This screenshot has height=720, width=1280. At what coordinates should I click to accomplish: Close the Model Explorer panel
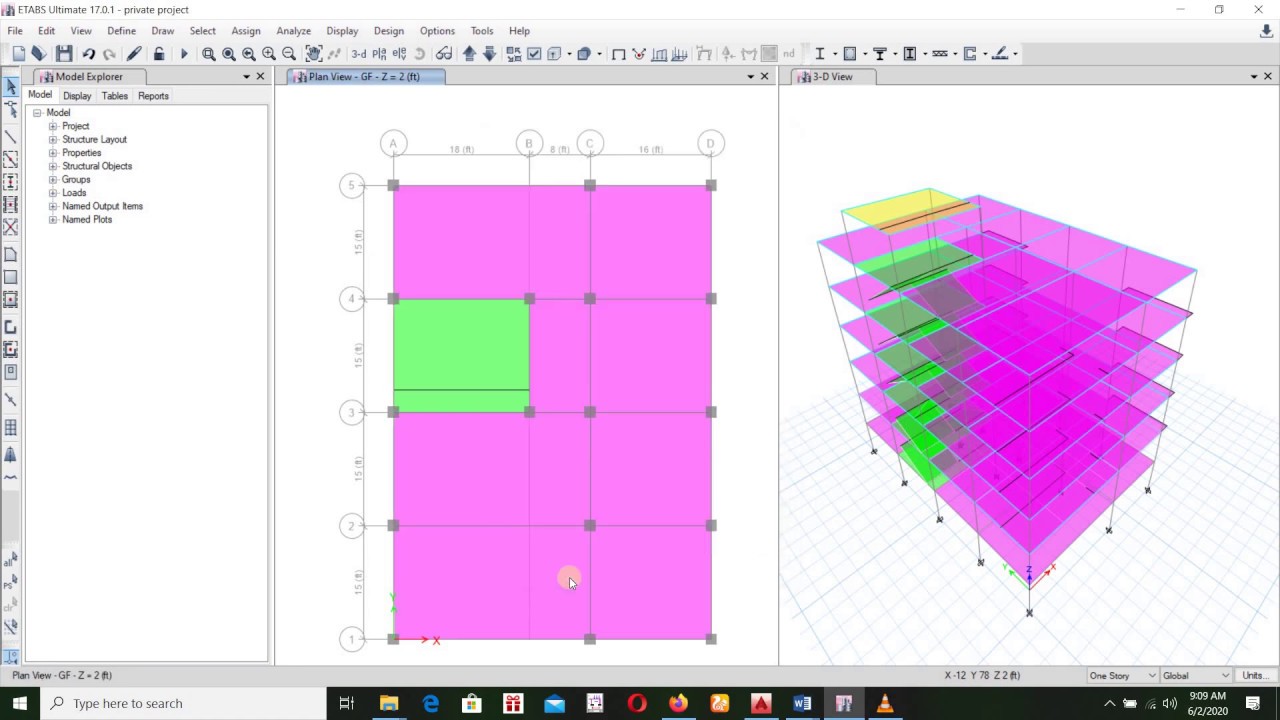pos(261,77)
